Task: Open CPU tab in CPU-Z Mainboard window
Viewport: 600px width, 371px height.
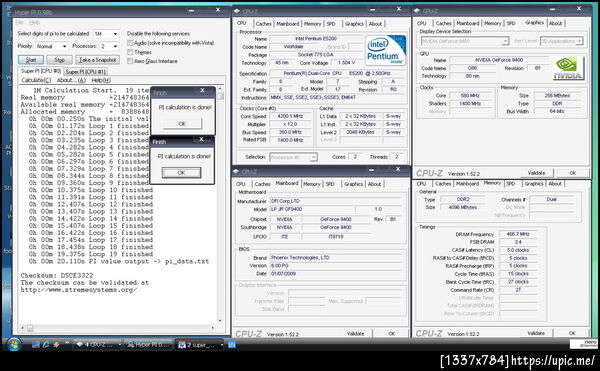Action: pos(241,184)
